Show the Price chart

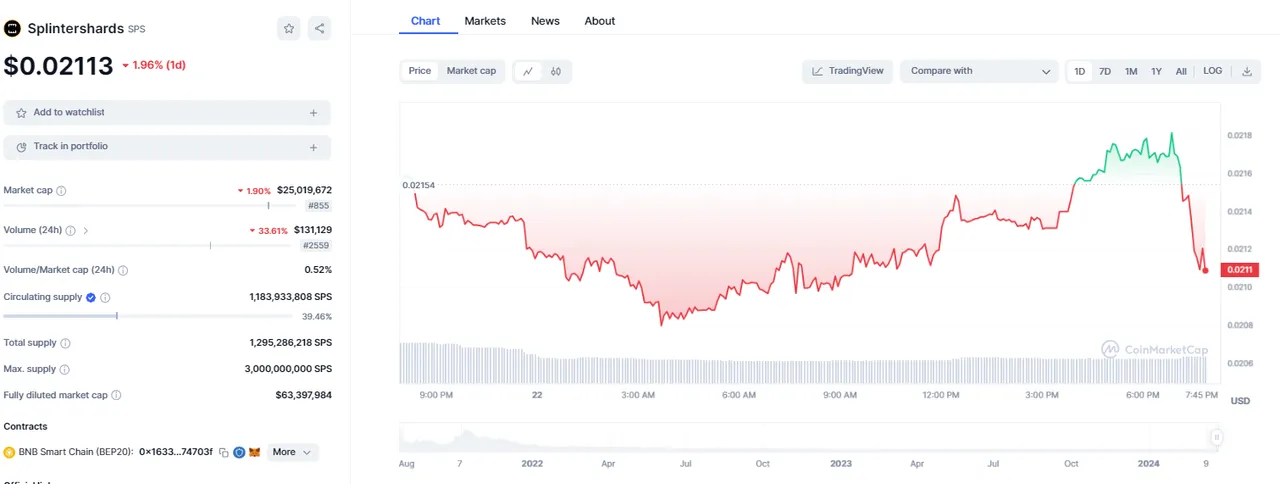coord(420,71)
